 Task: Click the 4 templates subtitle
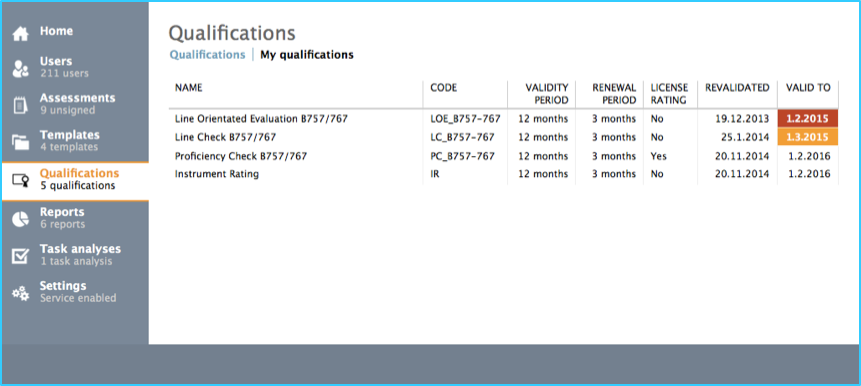point(69,147)
